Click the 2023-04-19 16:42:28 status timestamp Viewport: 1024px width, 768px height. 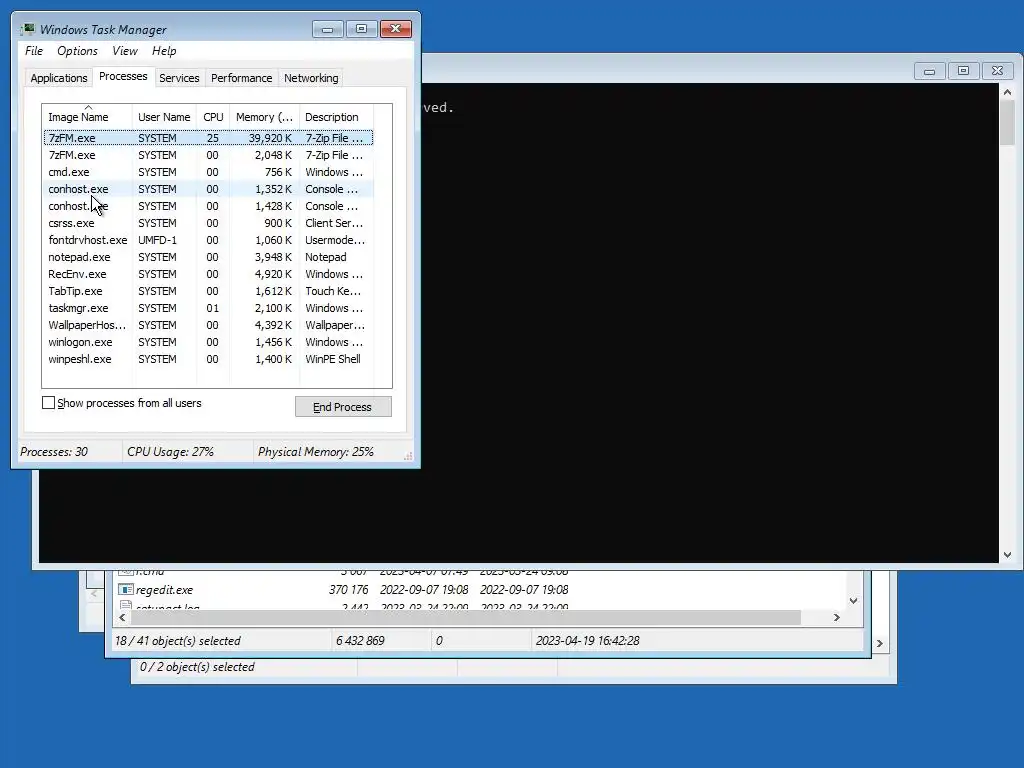(x=588, y=641)
